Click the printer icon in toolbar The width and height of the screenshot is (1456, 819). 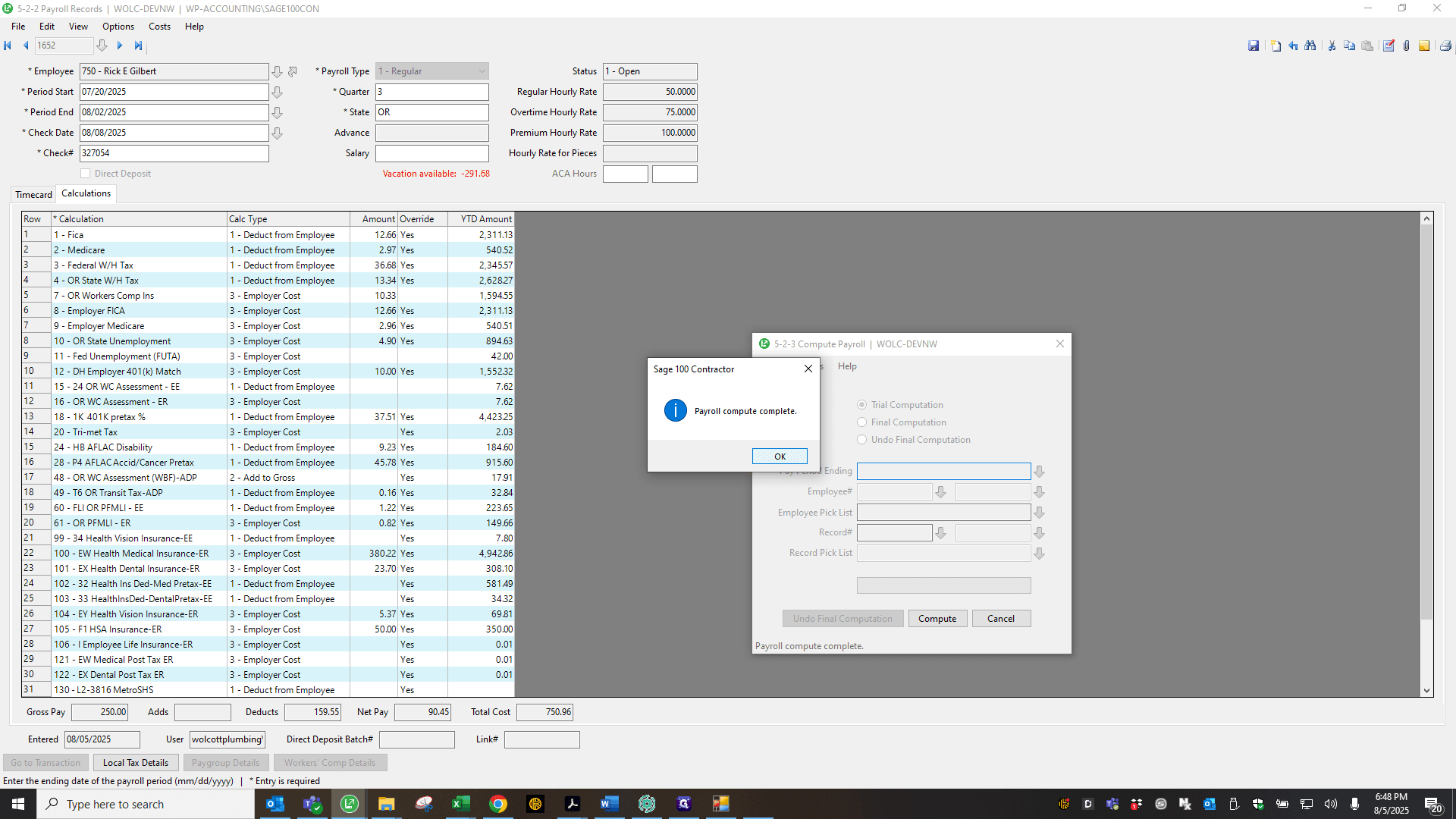[1445, 46]
